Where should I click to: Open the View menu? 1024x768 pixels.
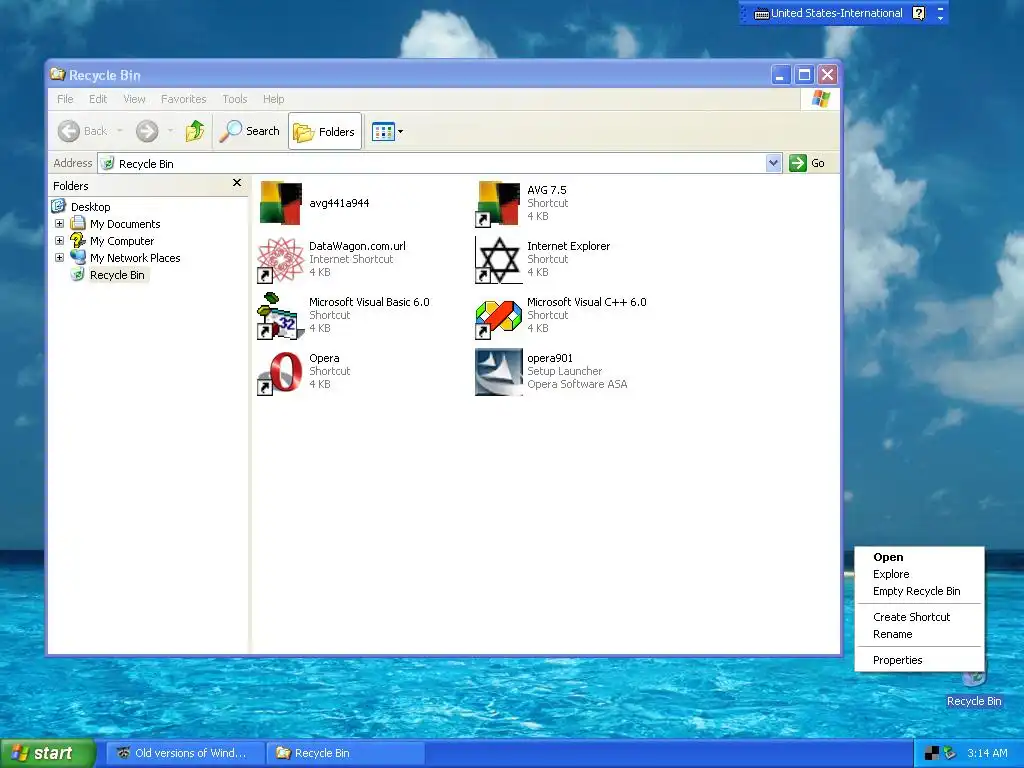tap(134, 99)
